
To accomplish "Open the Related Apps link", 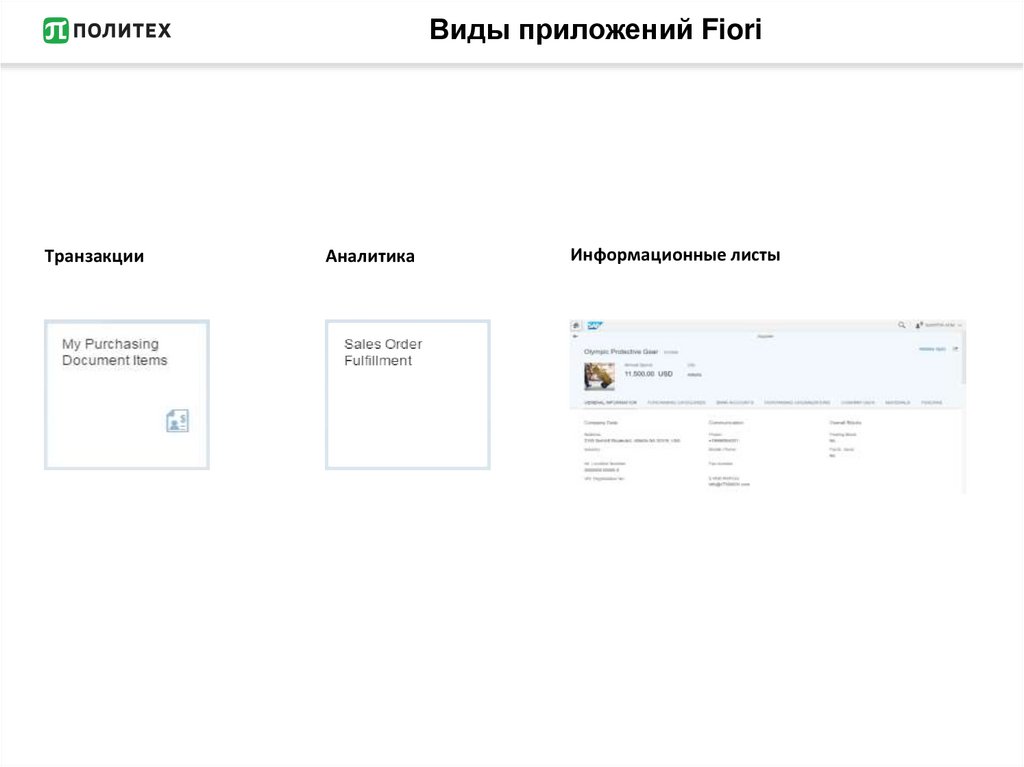I will point(931,349).
